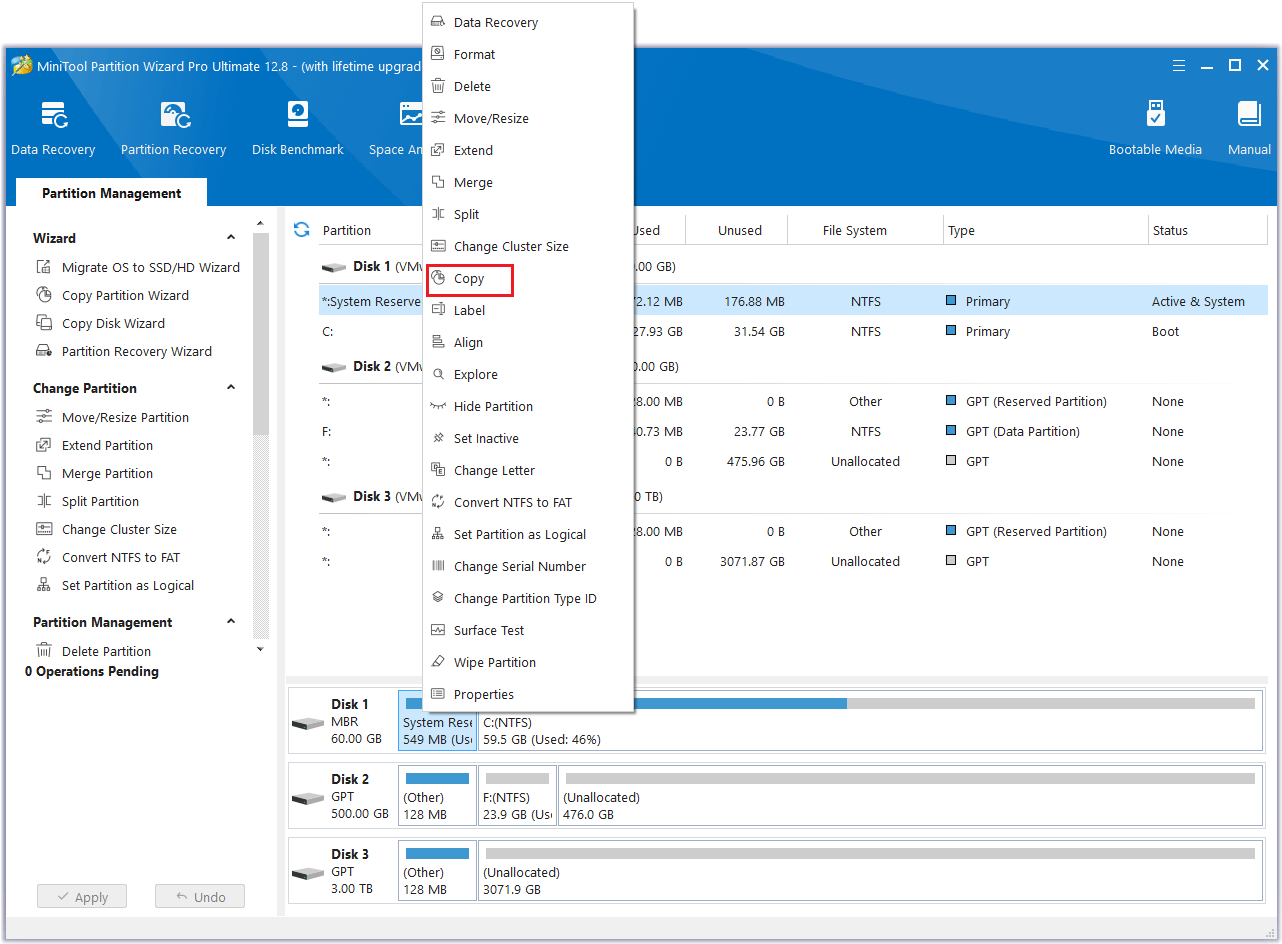The image size is (1282, 944).
Task: Choose Align in the context menu
Action: click(x=528, y=342)
